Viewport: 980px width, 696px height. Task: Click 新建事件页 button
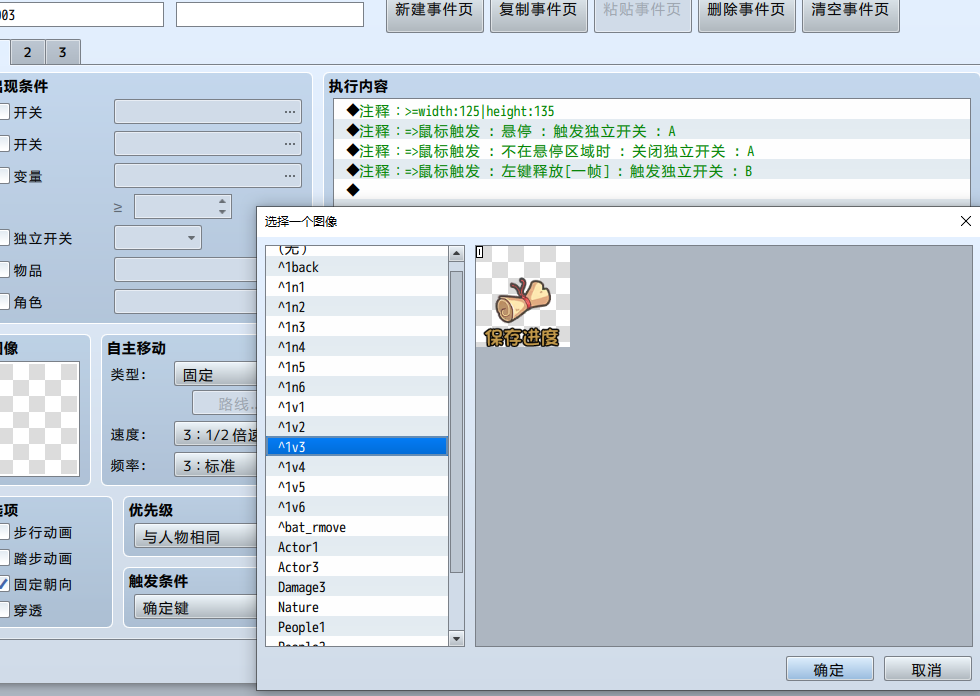pos(434,14)
